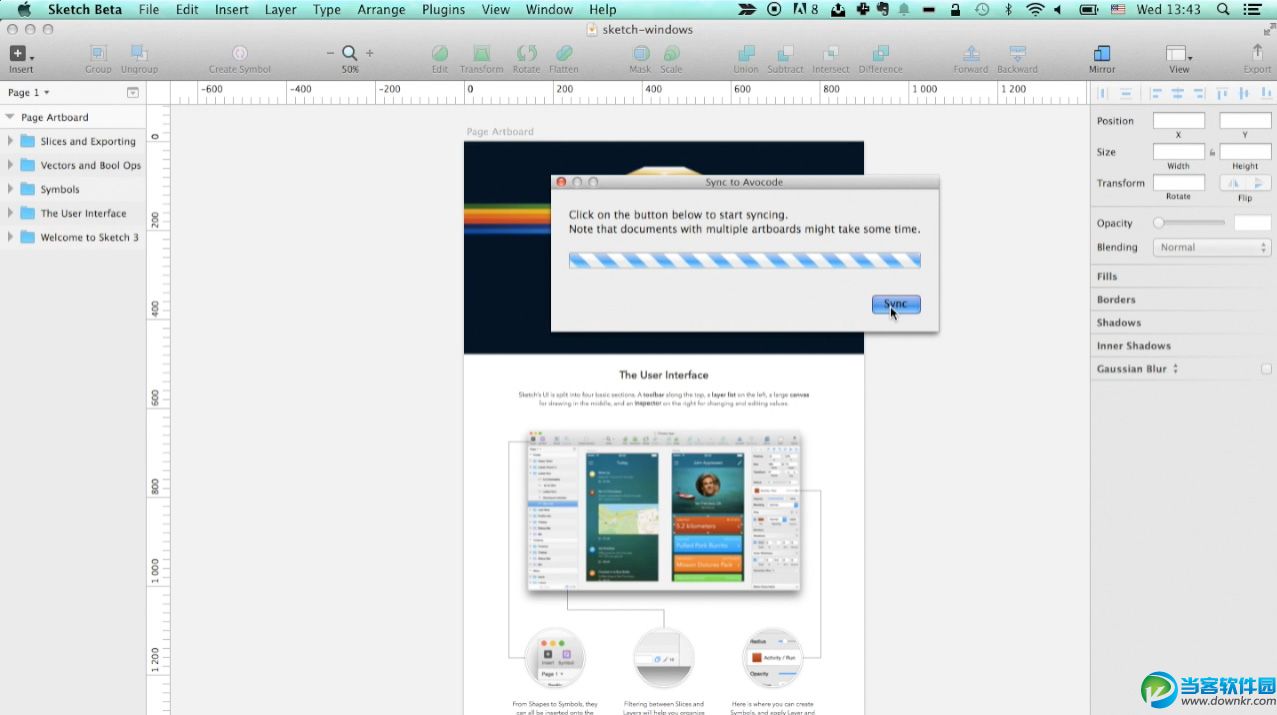The height and width of the screenshot is (715, 1277).
Task: Click the Position X input field
Action: click(x=1179, y=121)
